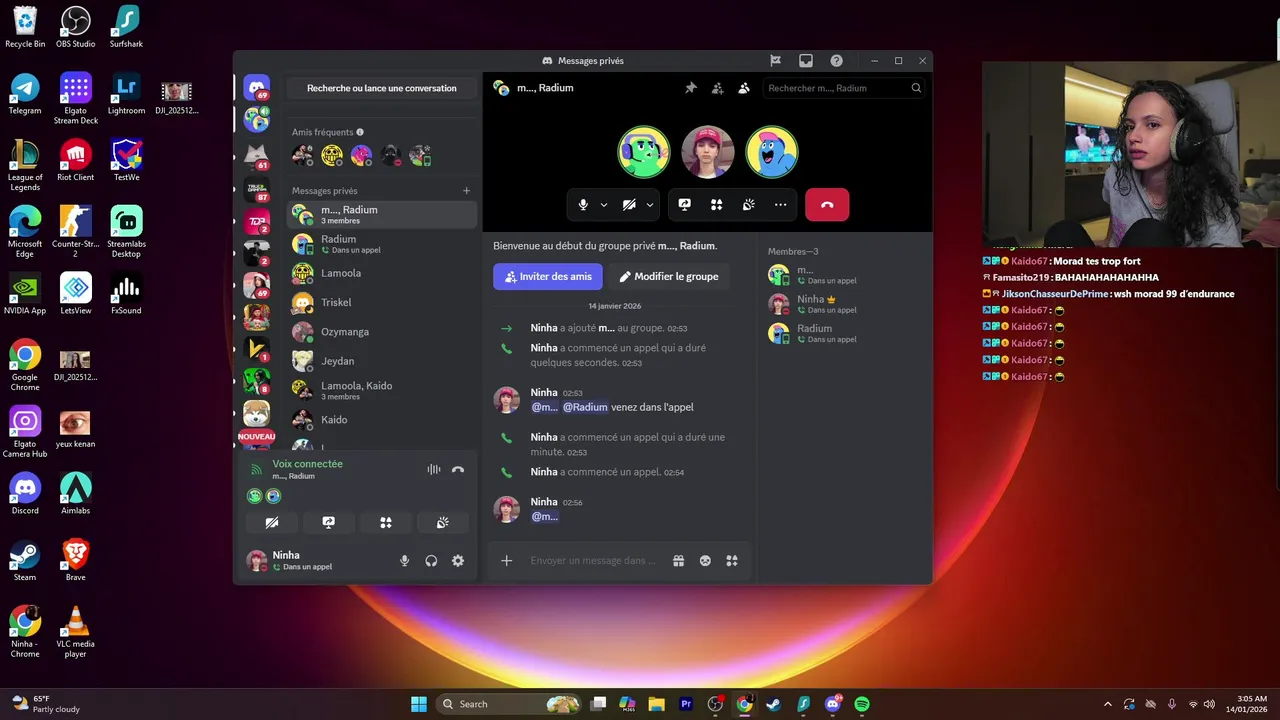Screen dimensions: 1280x720
Task: Launch activity from voice panel button
Action: point(385,522)
